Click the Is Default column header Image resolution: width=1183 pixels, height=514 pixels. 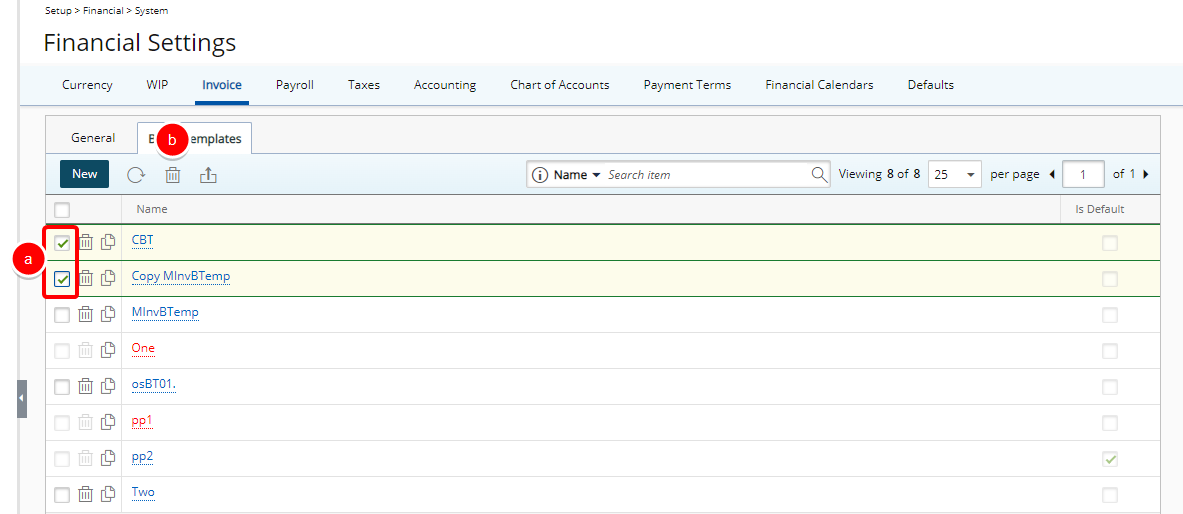pos(1100,209)
